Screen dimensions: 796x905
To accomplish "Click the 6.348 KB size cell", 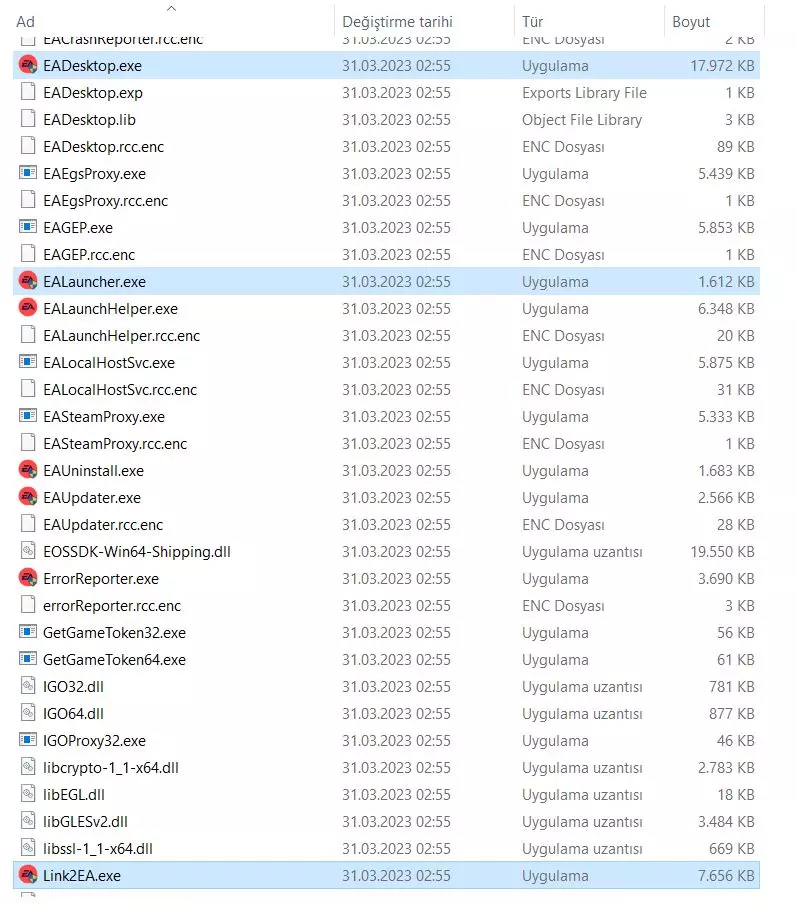I will pyautogui.click(x=726, y=309).
